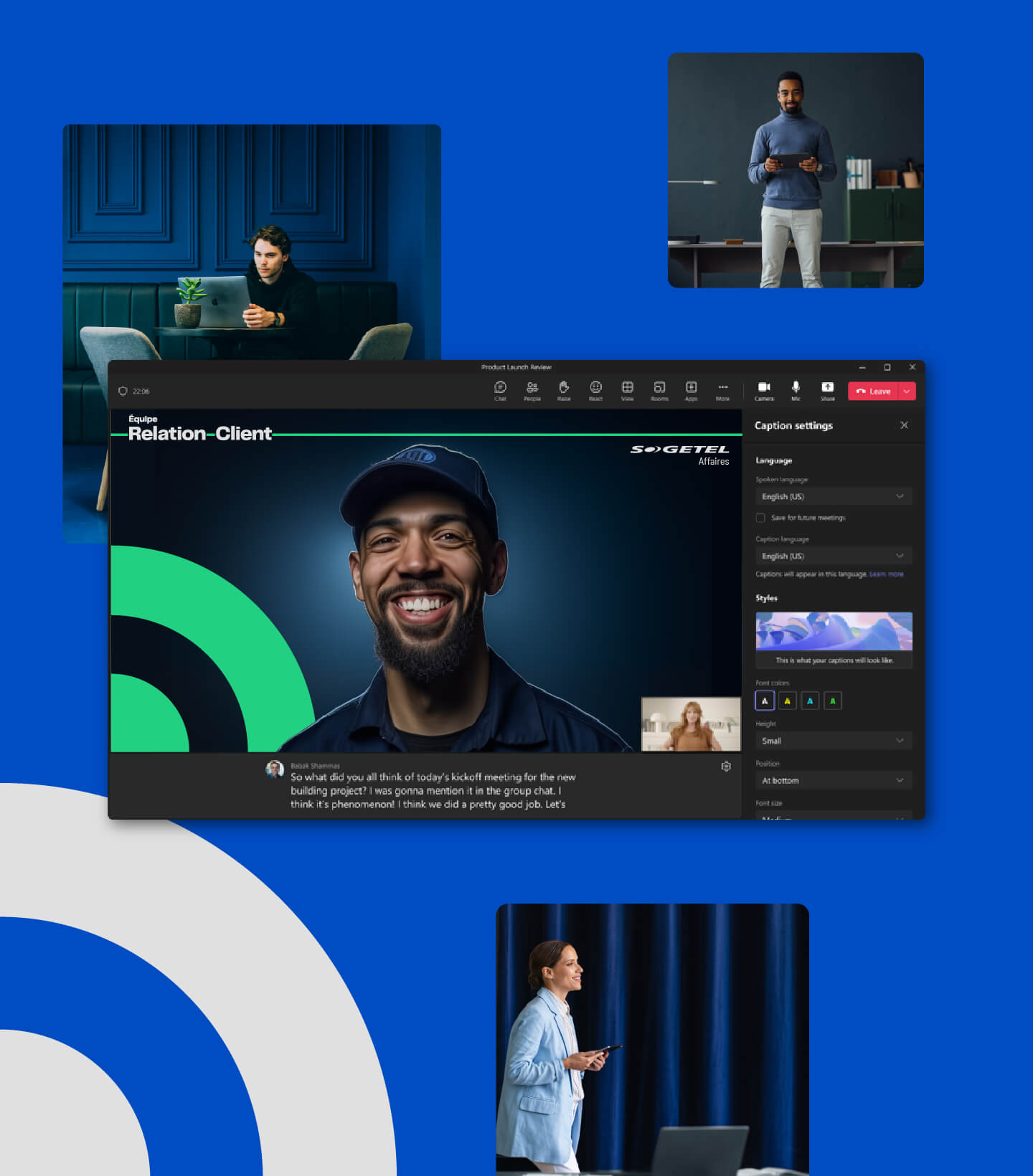Select the yellow caption font color
Screen dimensions: 1033x1176
787,701
